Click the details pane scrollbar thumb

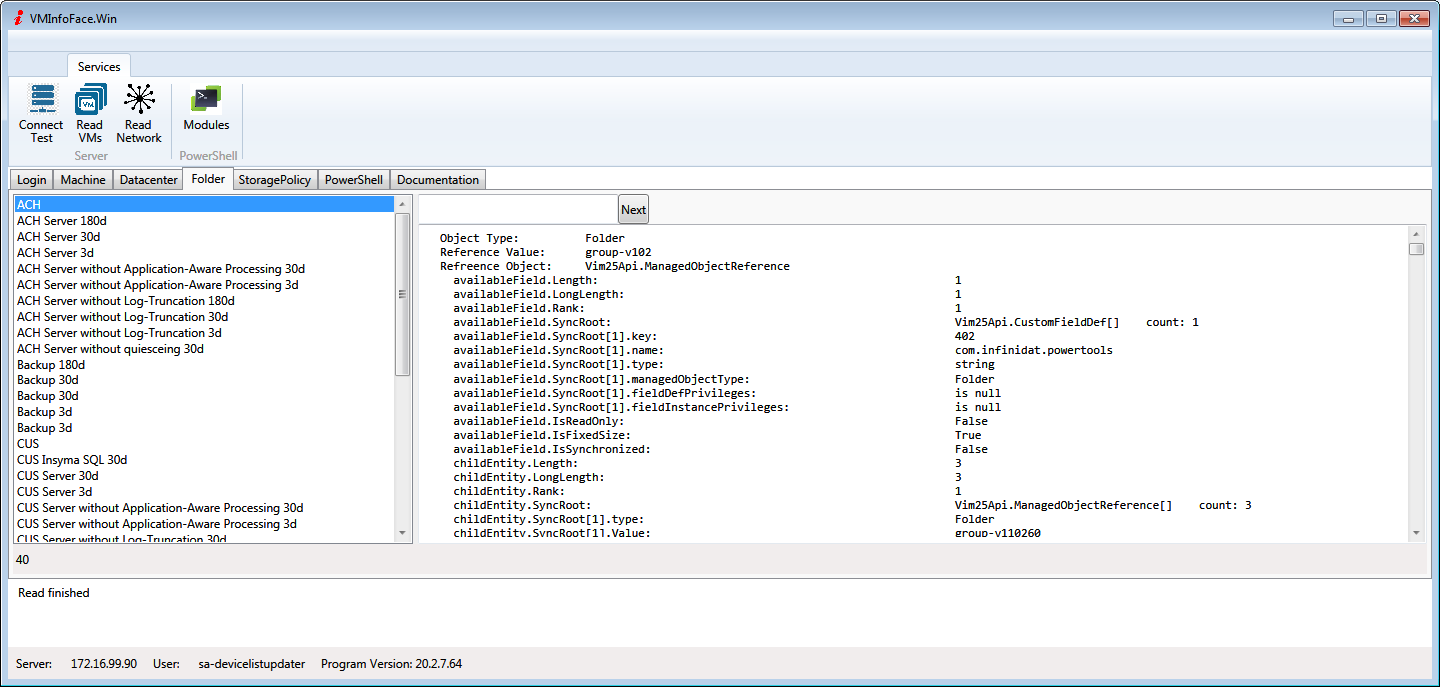[1416, 248]
